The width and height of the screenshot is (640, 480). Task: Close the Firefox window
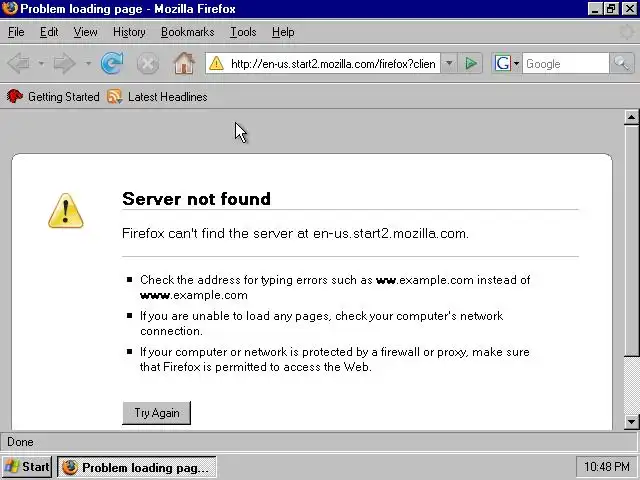click(629, 9)
